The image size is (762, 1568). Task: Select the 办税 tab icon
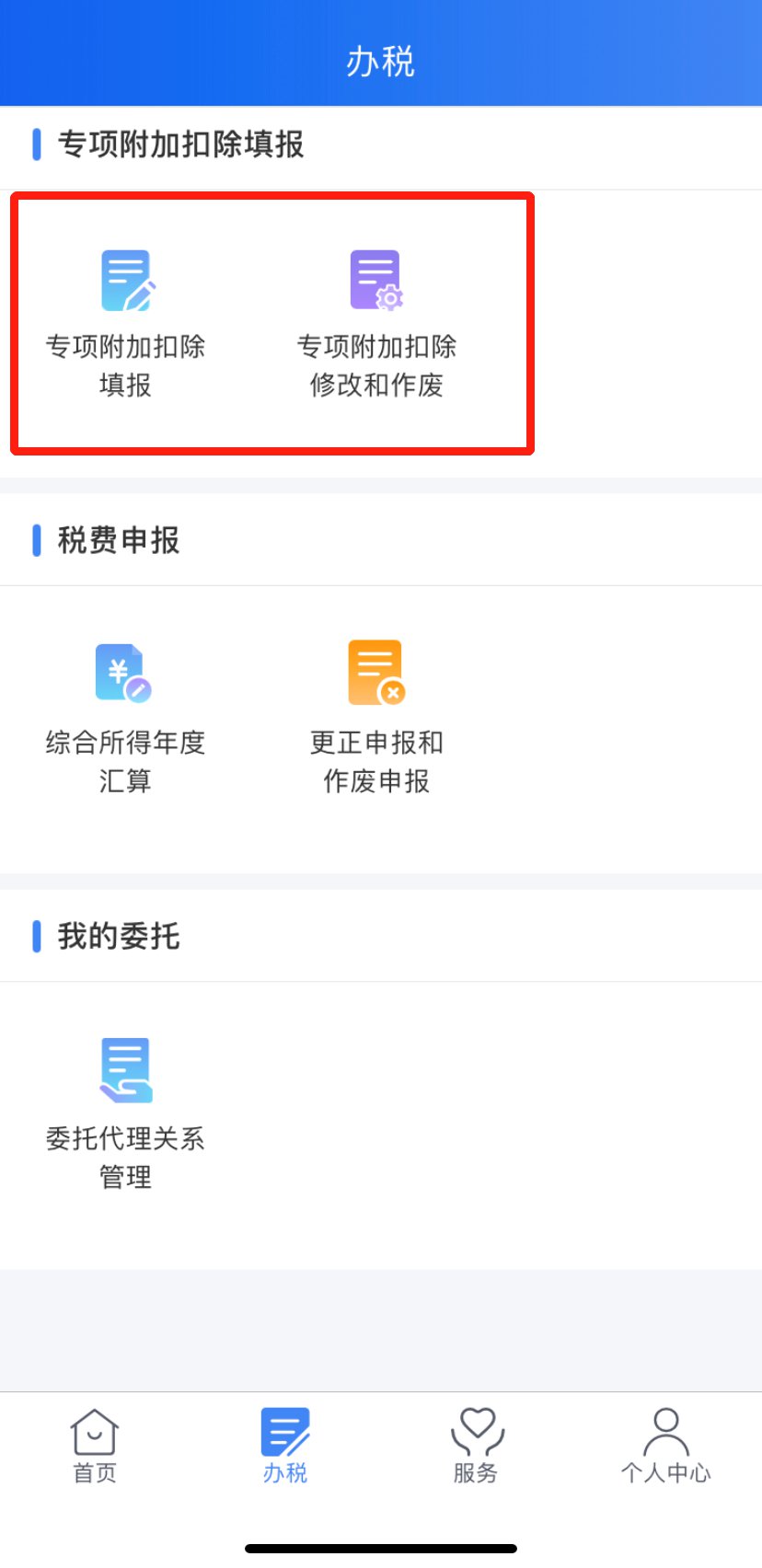click(x=285, y=1432)
